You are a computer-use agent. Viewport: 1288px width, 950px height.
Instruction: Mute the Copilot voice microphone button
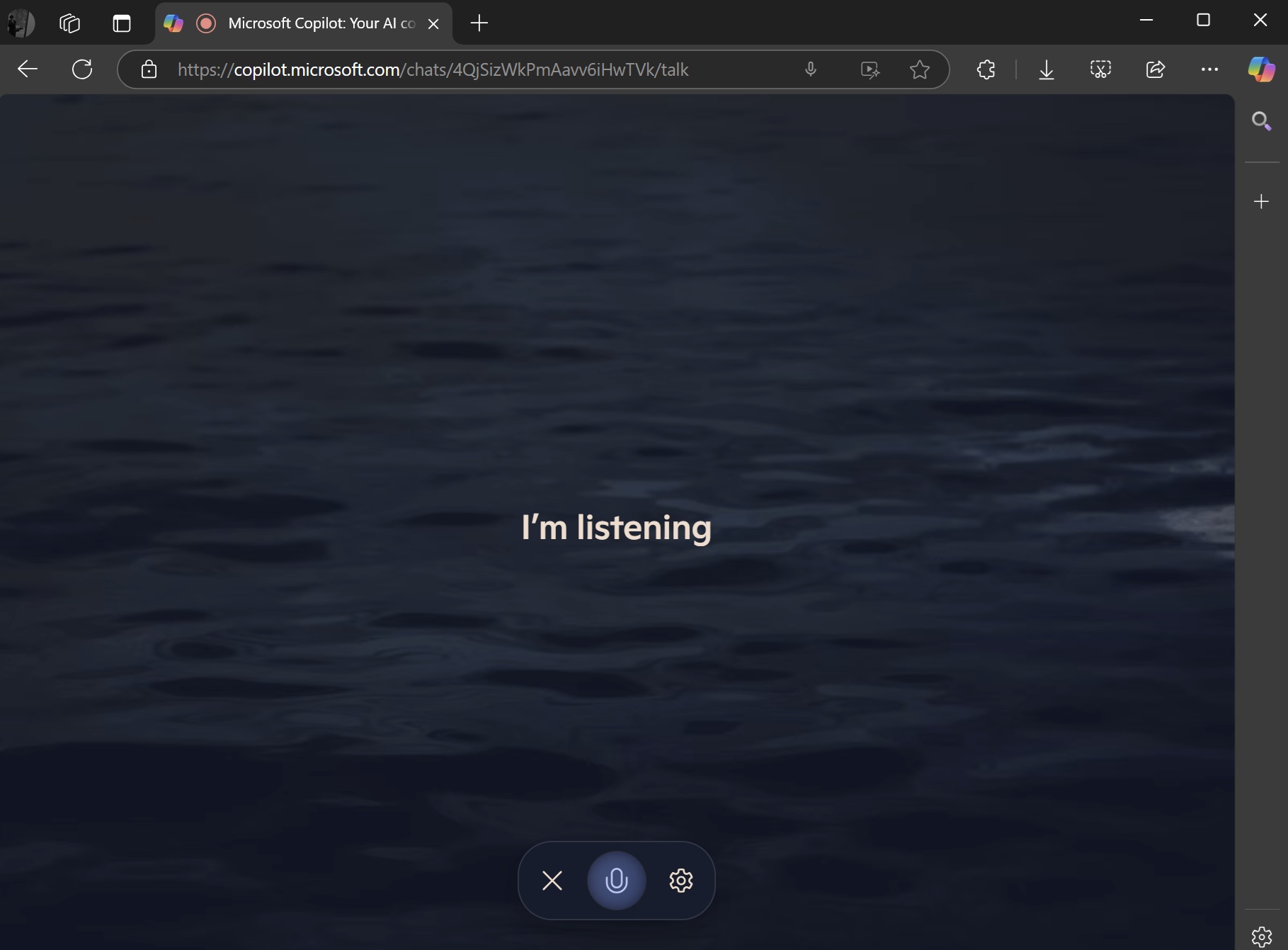pos(616,881)
